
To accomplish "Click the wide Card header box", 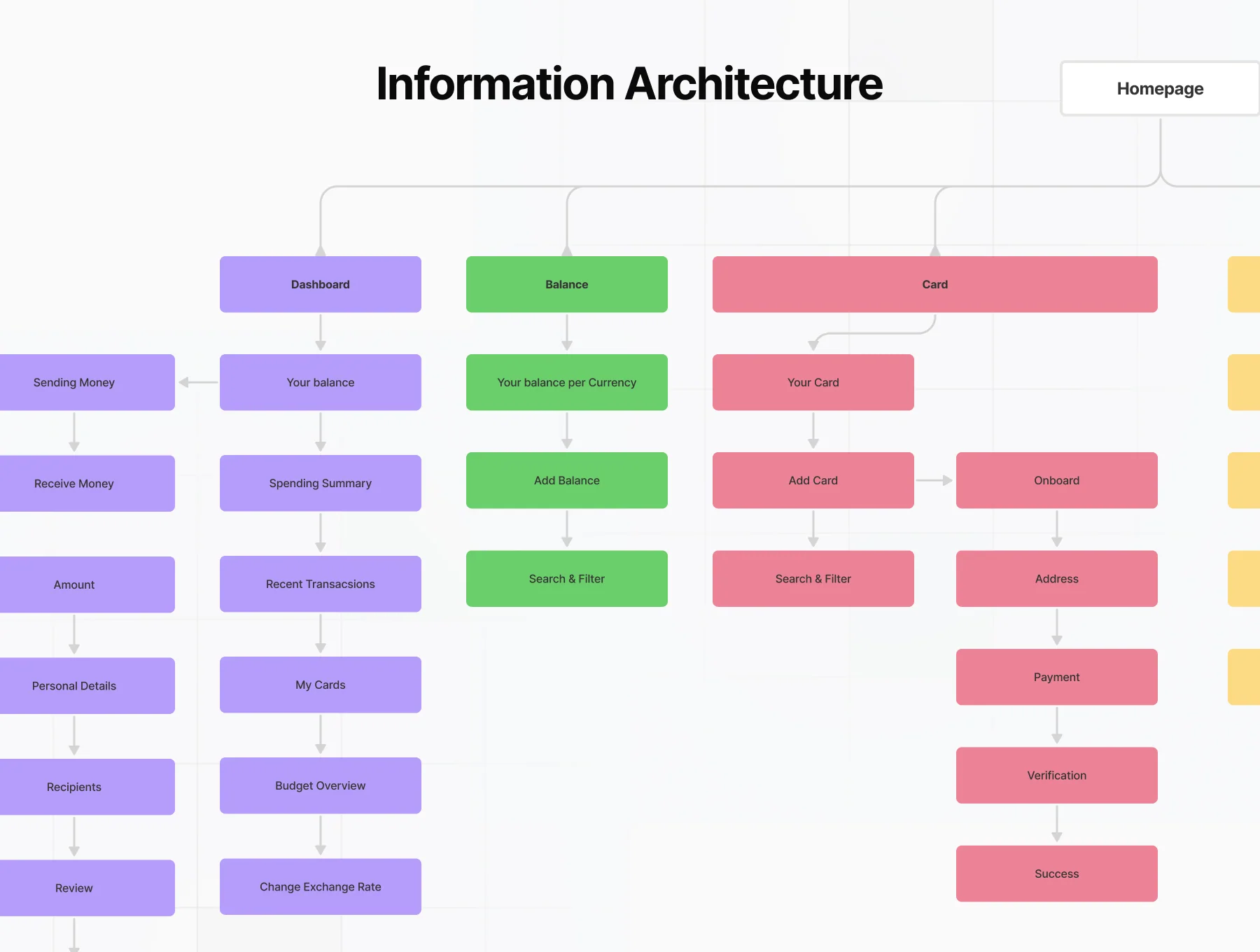I will [x=935, y=284].
